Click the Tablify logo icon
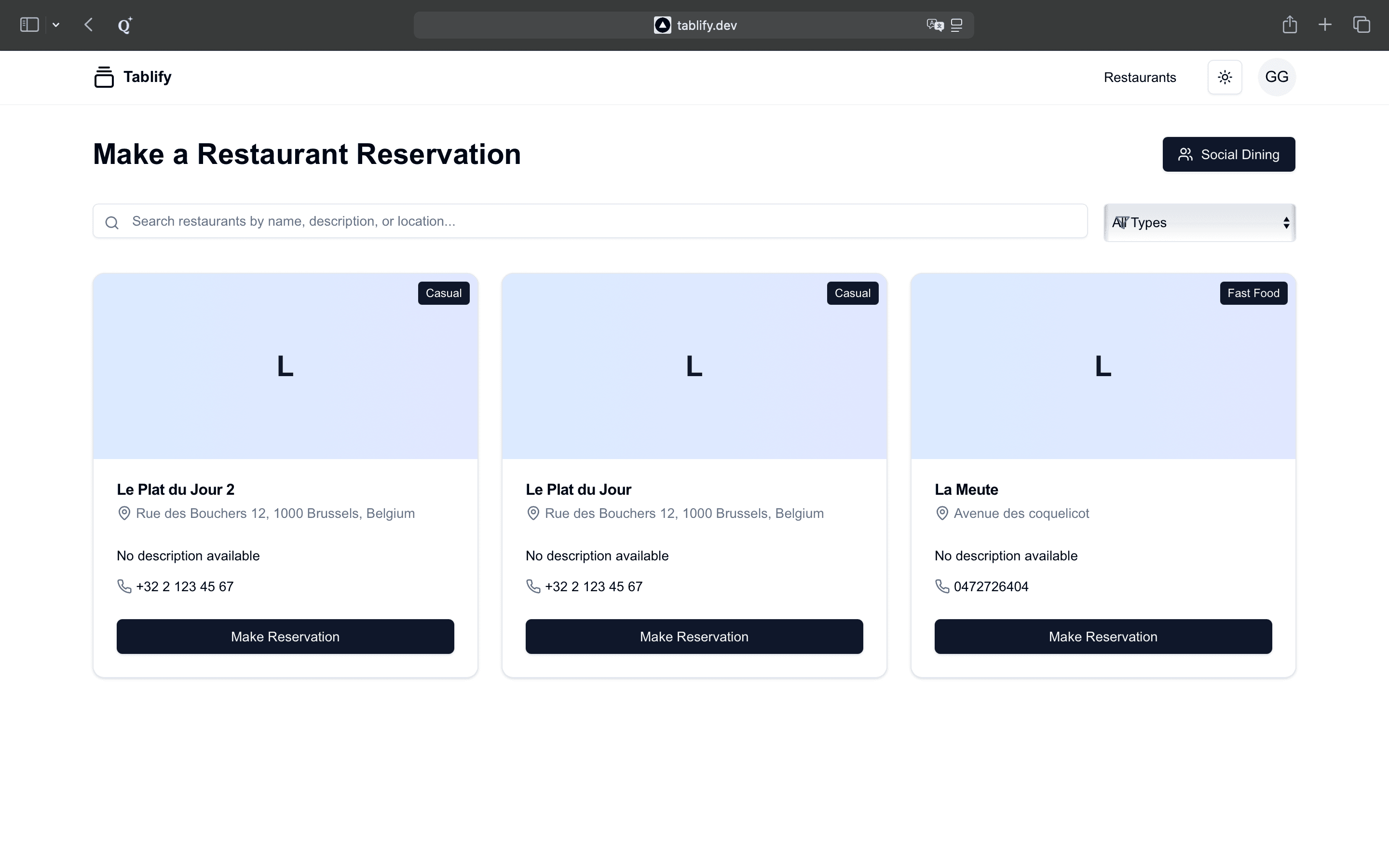This screenshot has width=1389, height=868. (104, 77)
